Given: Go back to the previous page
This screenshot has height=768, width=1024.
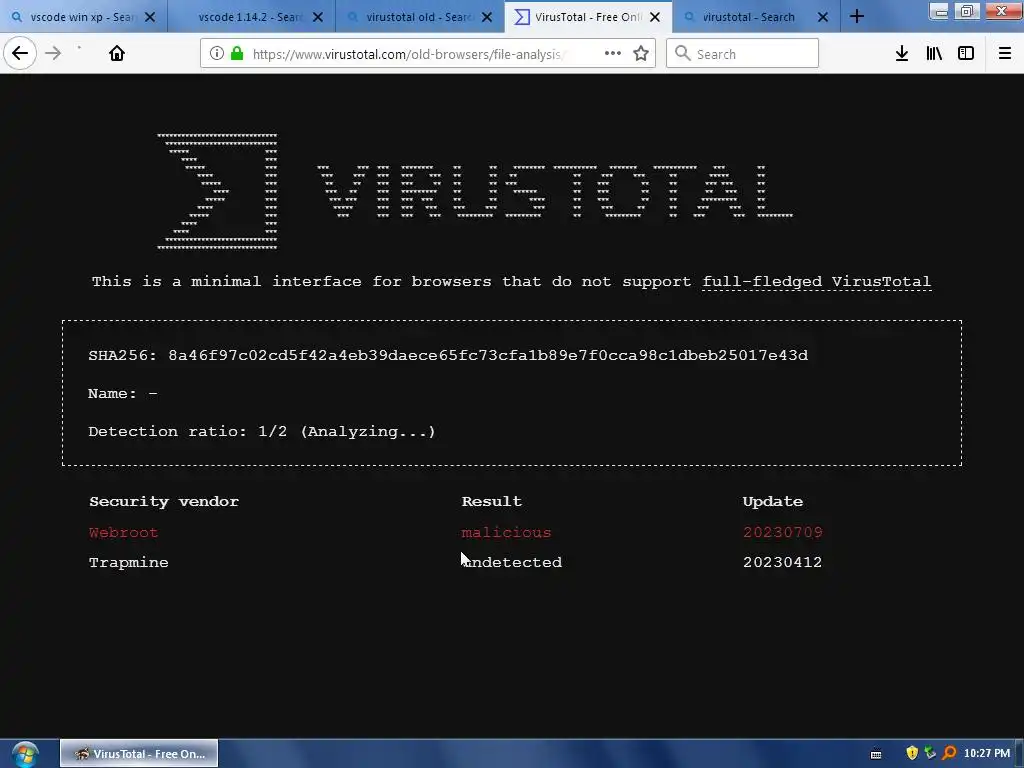Looking at the screenshot, I should [20, 53].
